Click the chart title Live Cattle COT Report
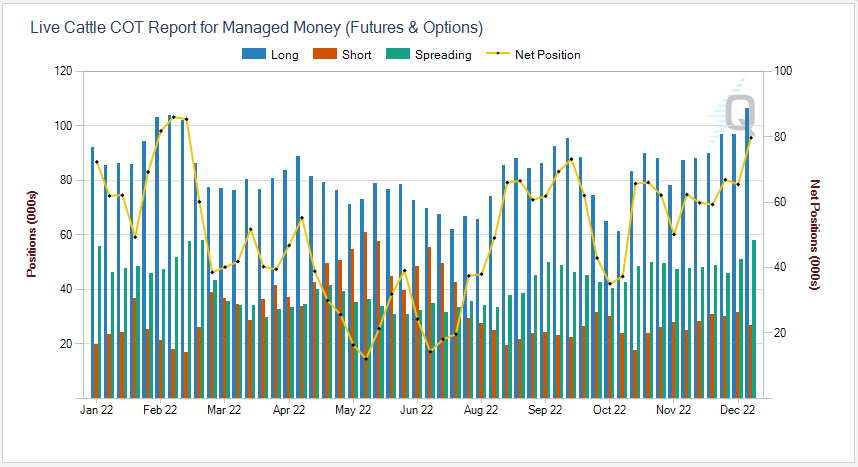858x467 pixels. point(257,27)
